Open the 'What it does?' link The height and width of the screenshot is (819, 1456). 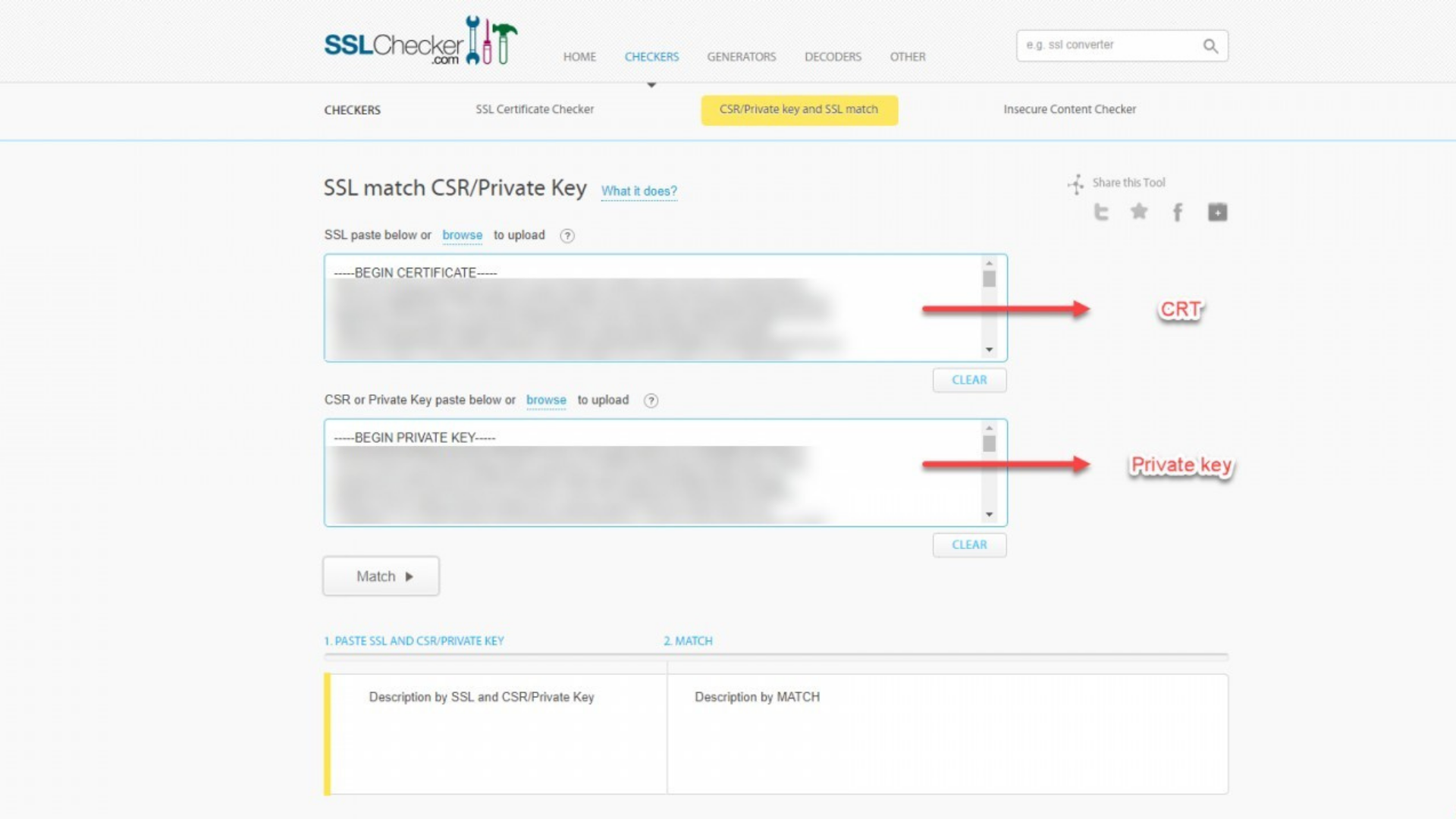pos(639,191)
